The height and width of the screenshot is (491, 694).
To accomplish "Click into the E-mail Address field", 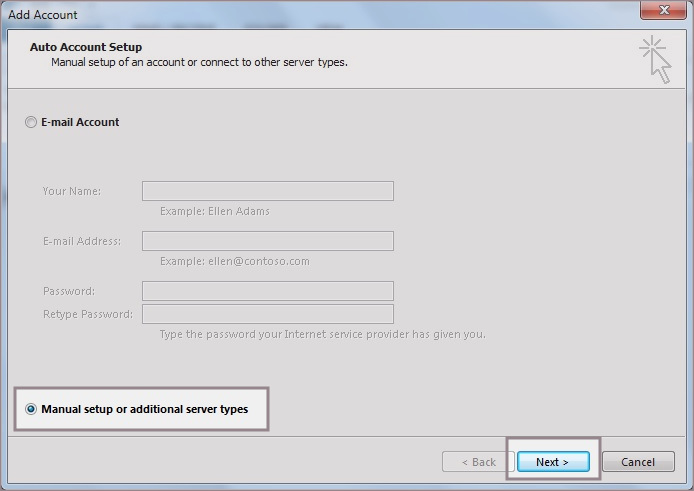I will (x=267, y=241).
